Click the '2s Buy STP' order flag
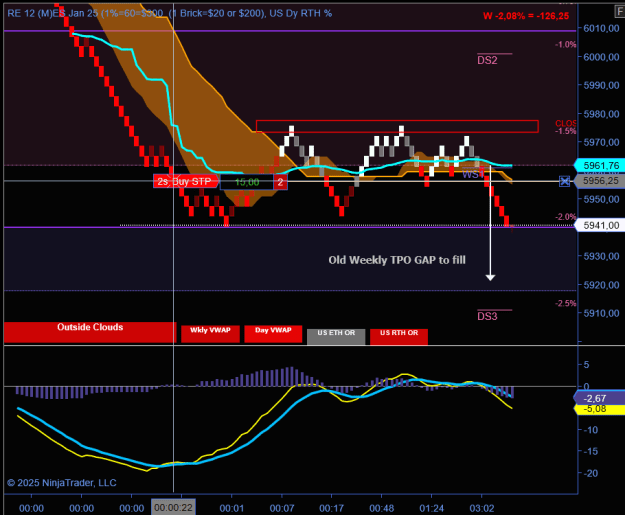625x515 pixels. pyautogui.click(x=186, y=181)
